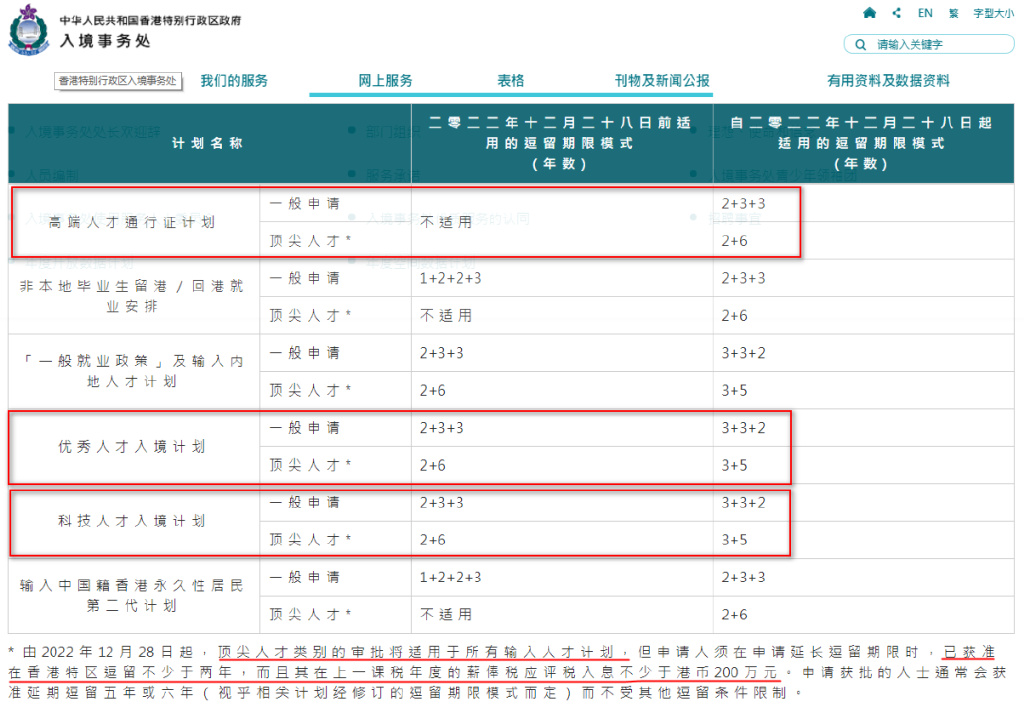Viewport: 1024px width, 707px height.
Task: Select the 优秀人才入境计划 highlighted row
Action: (131, 447)
